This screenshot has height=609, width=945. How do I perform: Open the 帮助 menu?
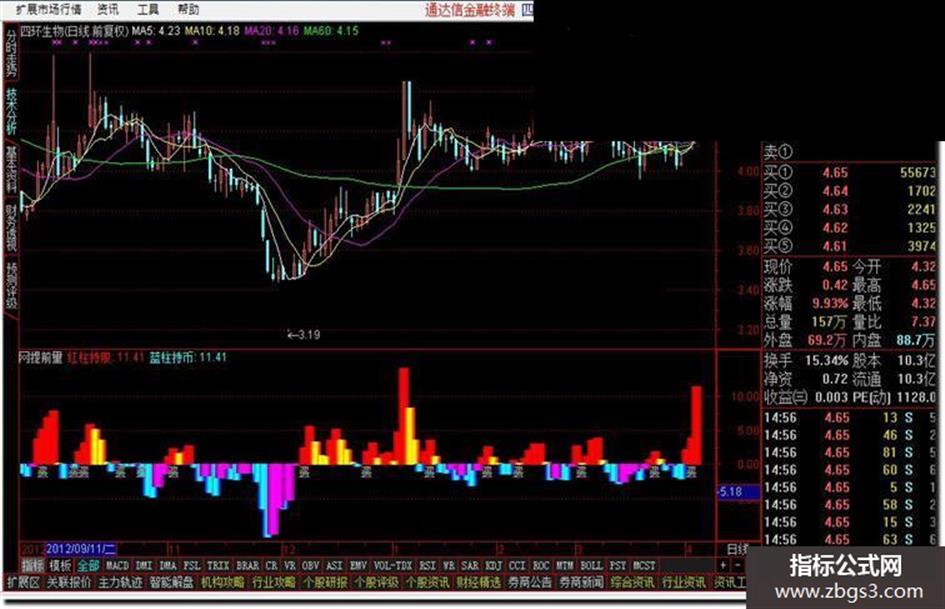188,9
